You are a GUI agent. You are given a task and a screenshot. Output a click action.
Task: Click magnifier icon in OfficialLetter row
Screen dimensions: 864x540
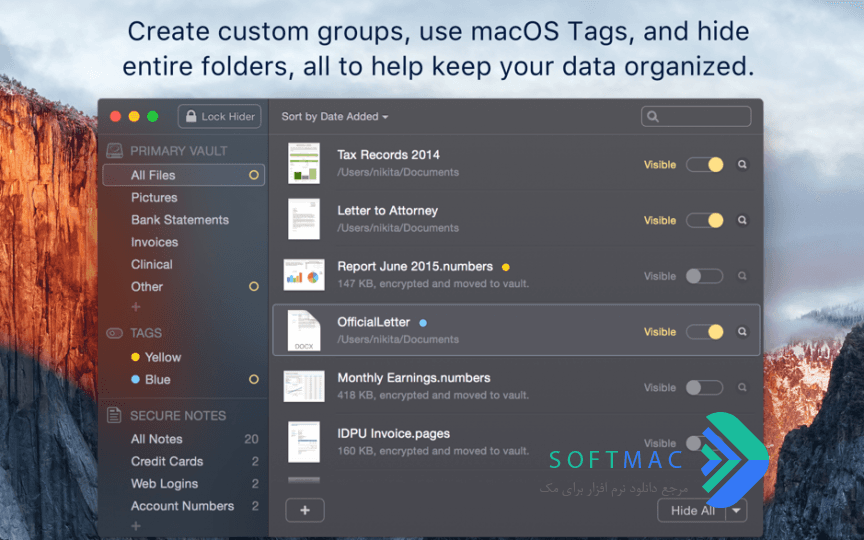(742, 332)
